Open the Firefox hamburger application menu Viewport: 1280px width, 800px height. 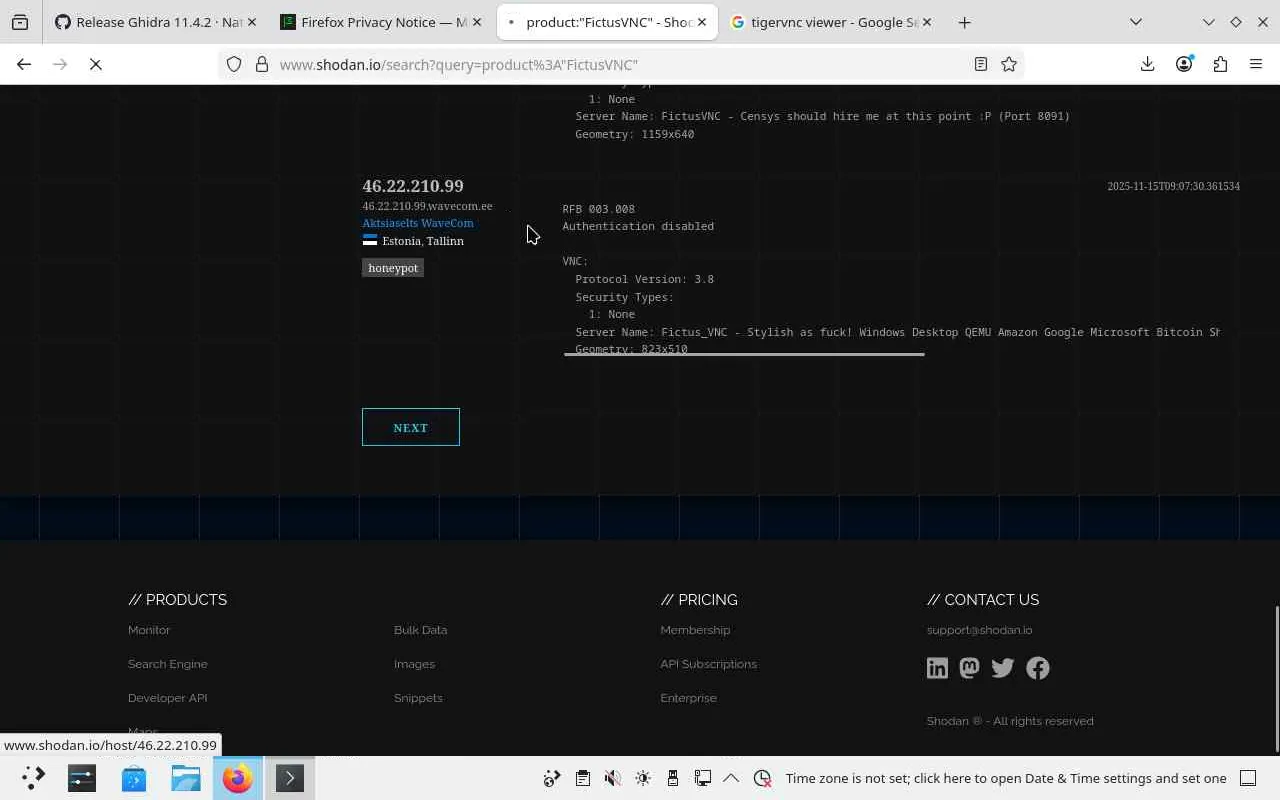[x=1256, y=64]
